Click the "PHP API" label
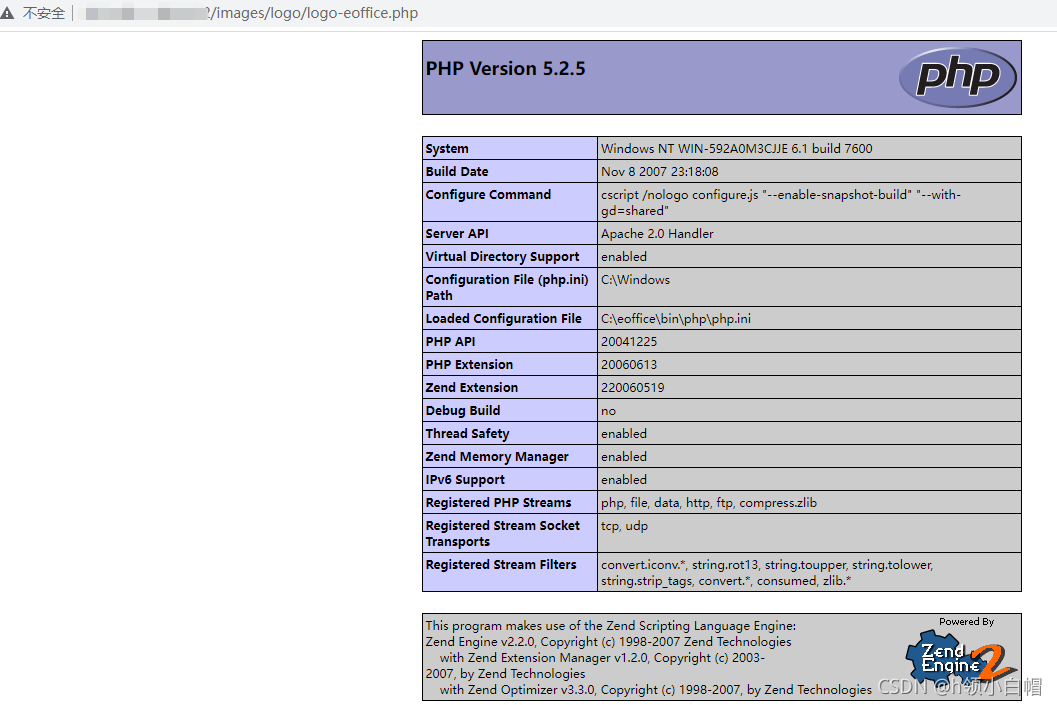Screen dimensions: 1057x705 (x=450, y=341)
